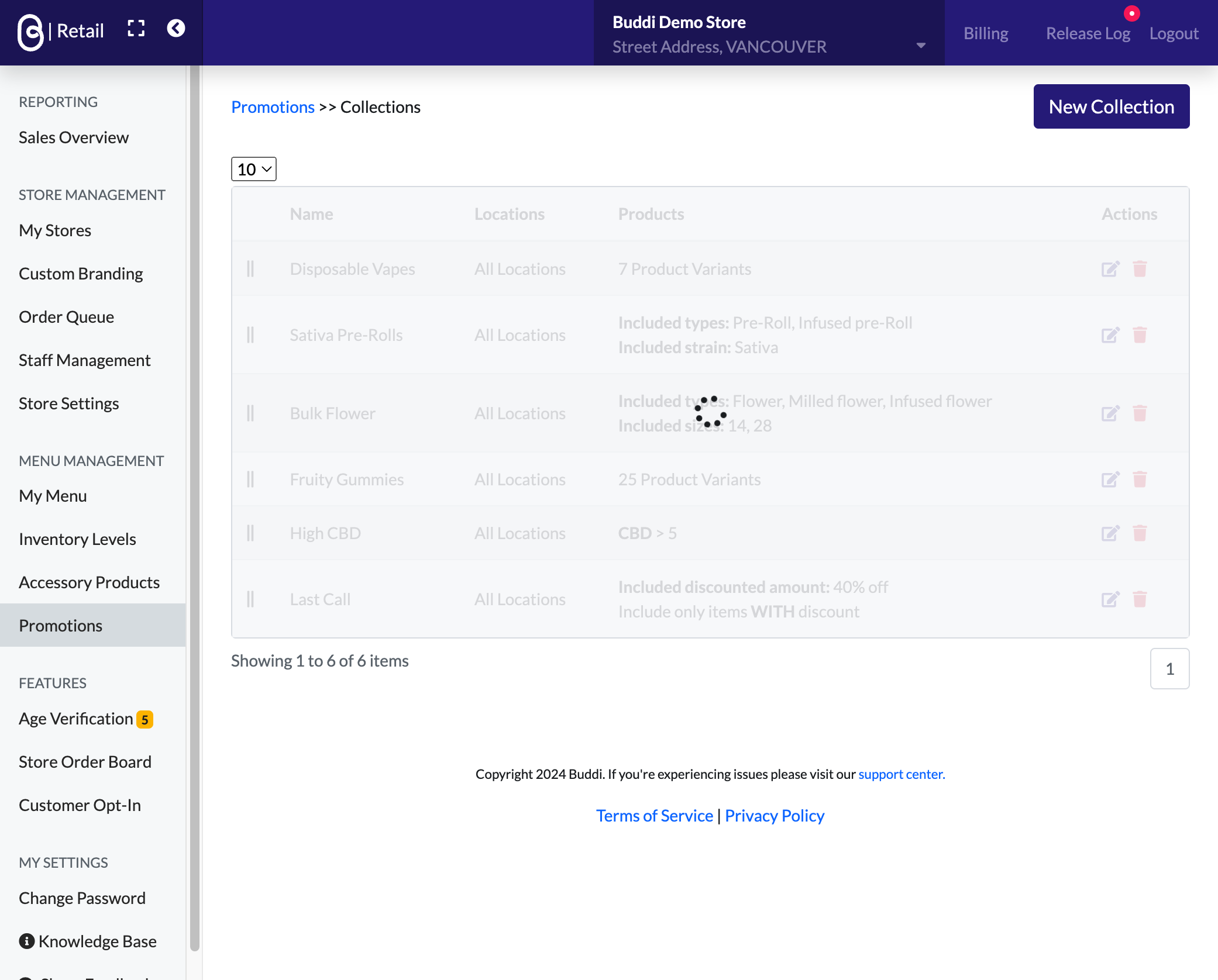The height and width of the screenshot is (980, 1218).
Task: Click the New Collection button
Action: click(x=1112, y=106)
